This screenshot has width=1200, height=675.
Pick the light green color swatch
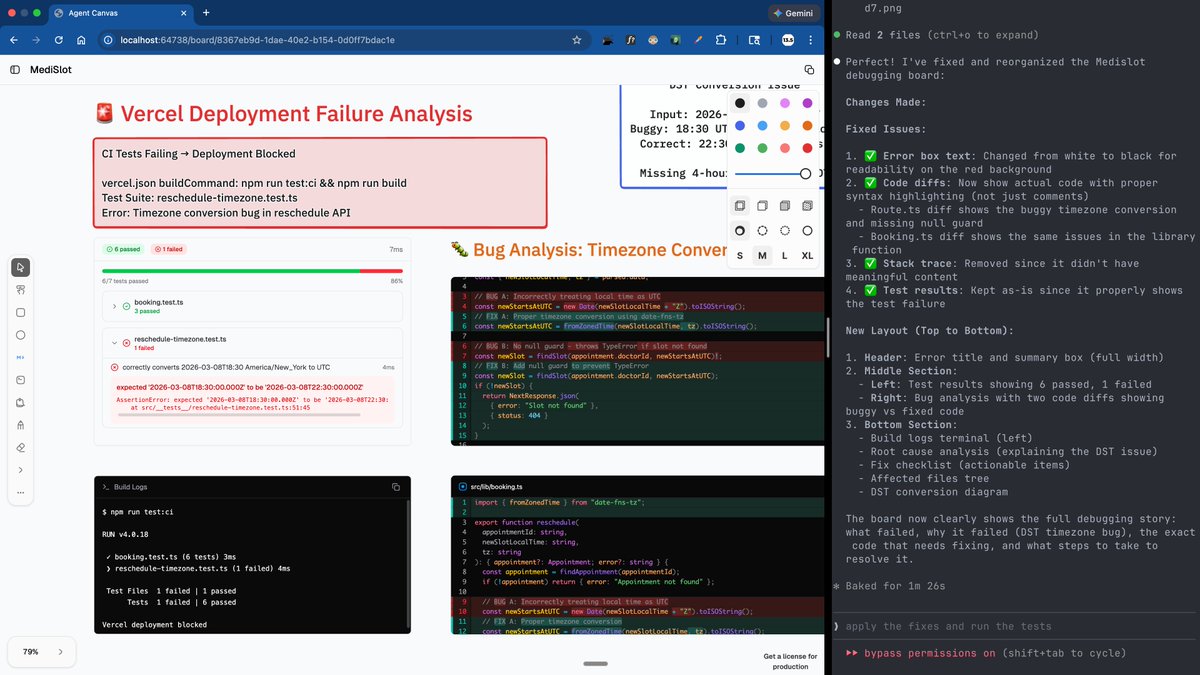[x=762, y=148]
